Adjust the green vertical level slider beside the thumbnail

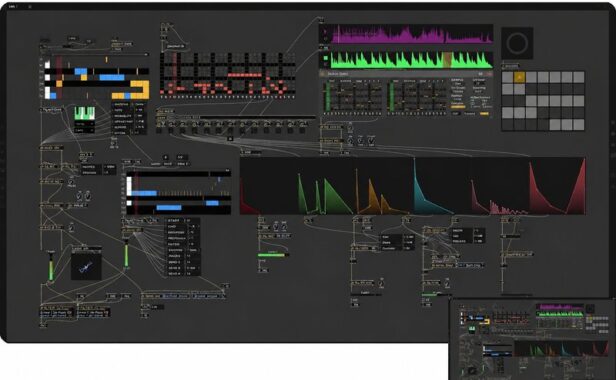tap(51, 266)
